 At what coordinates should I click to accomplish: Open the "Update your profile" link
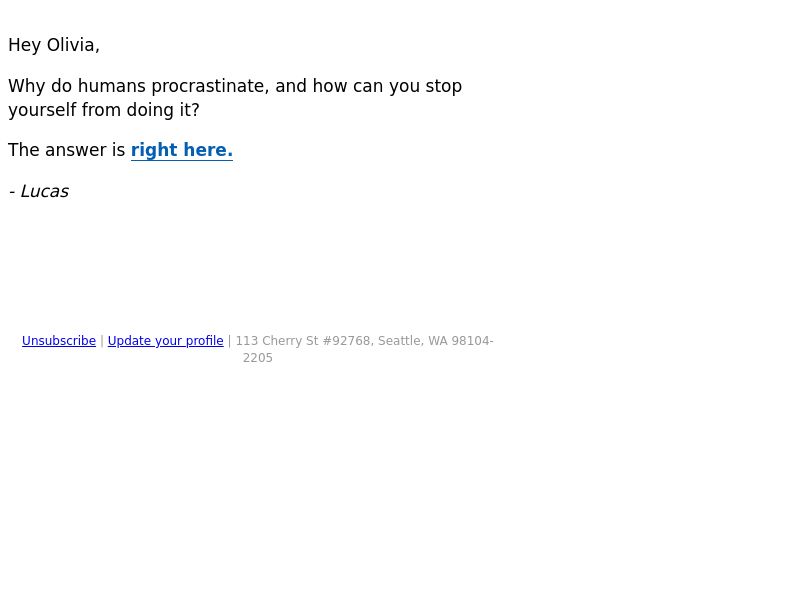click(165, 341)
